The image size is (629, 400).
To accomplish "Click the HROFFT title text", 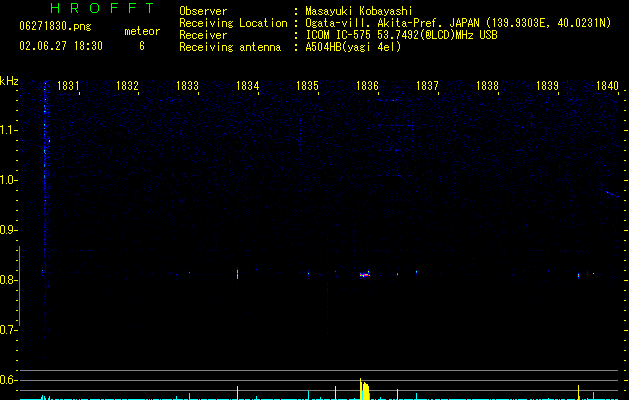I will tap(102, 8).
